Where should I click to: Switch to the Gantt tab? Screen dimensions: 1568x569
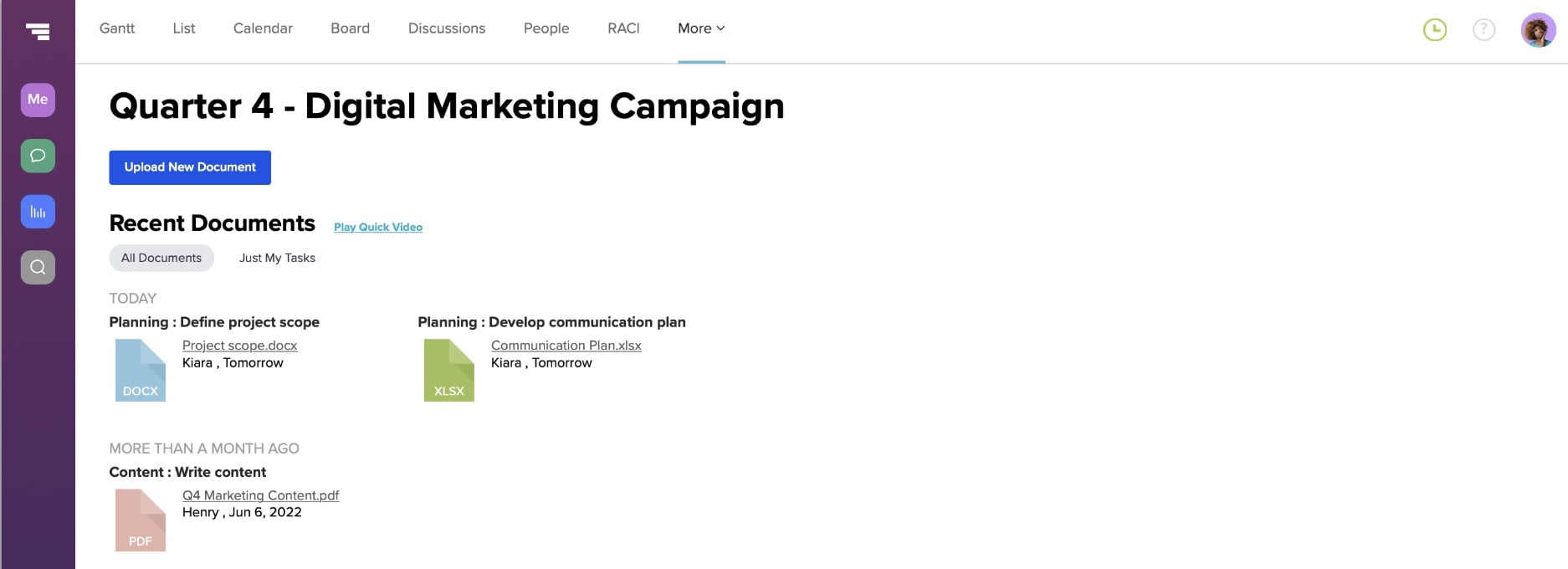[116, 28]
